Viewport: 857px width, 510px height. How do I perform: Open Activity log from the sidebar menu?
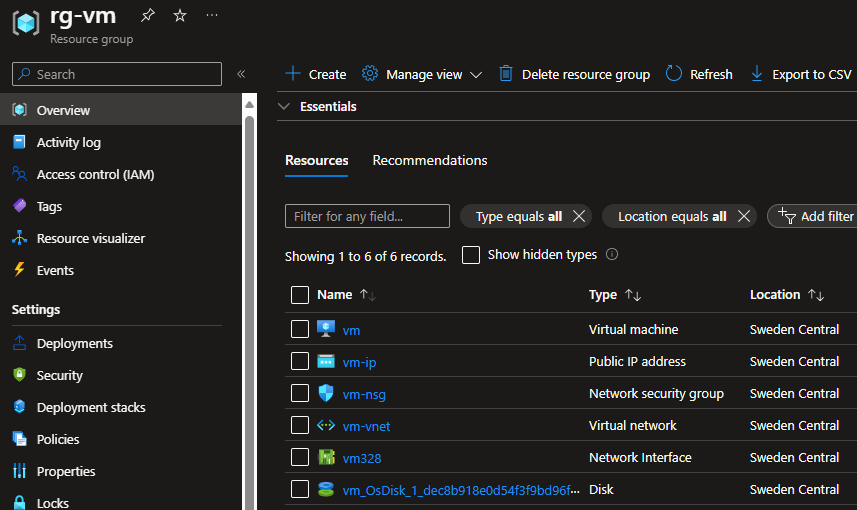point(69,143)
